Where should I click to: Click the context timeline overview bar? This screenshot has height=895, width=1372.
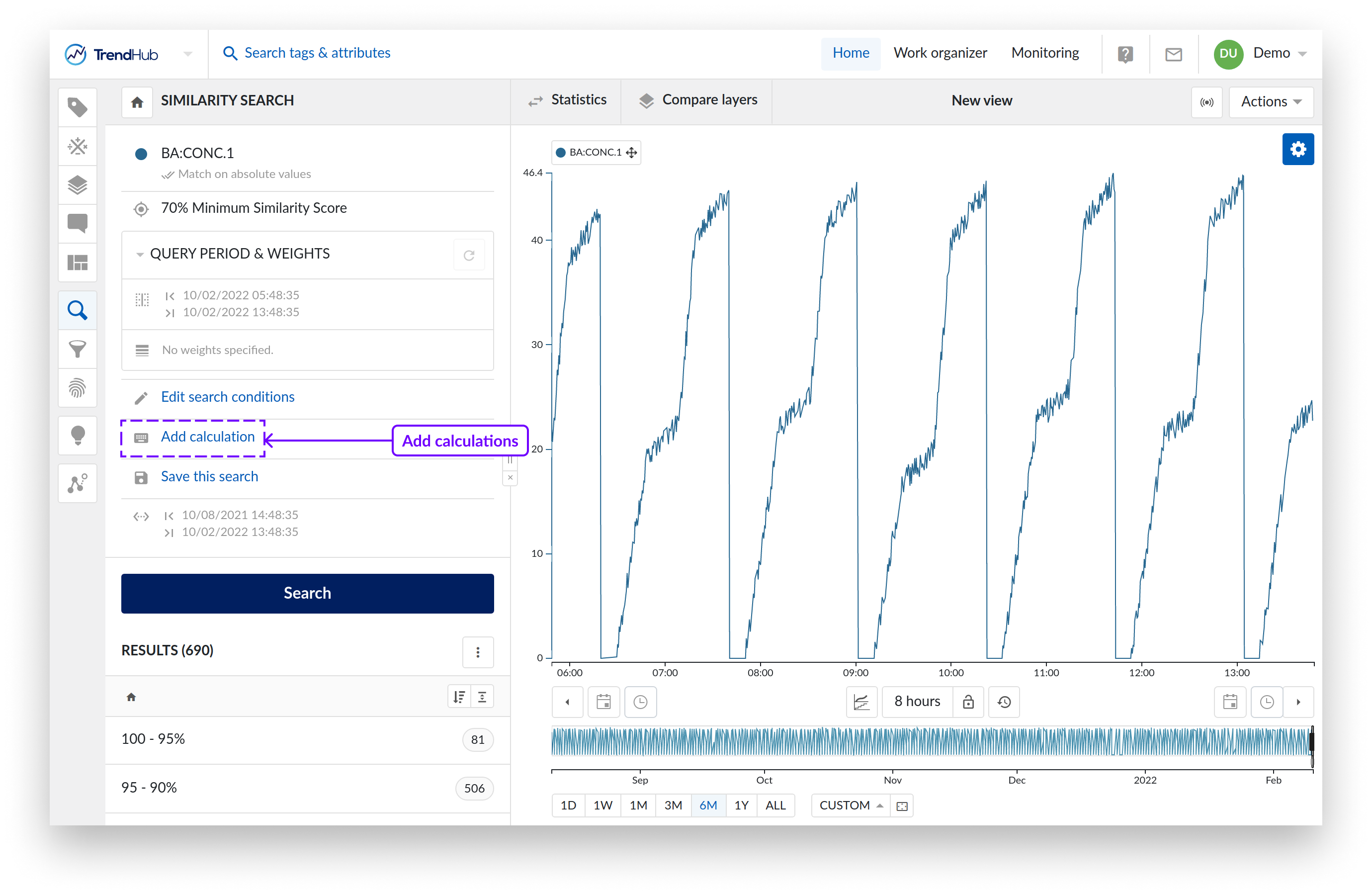pos(931,741)
